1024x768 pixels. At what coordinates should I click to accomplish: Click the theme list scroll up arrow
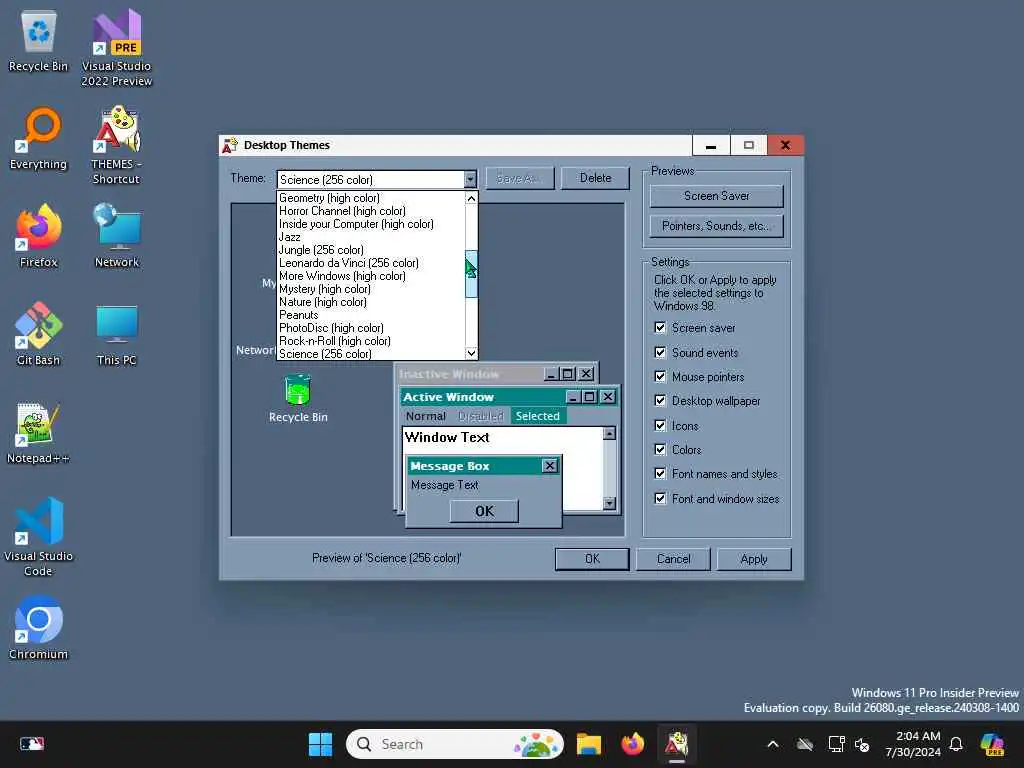[471, 198]
